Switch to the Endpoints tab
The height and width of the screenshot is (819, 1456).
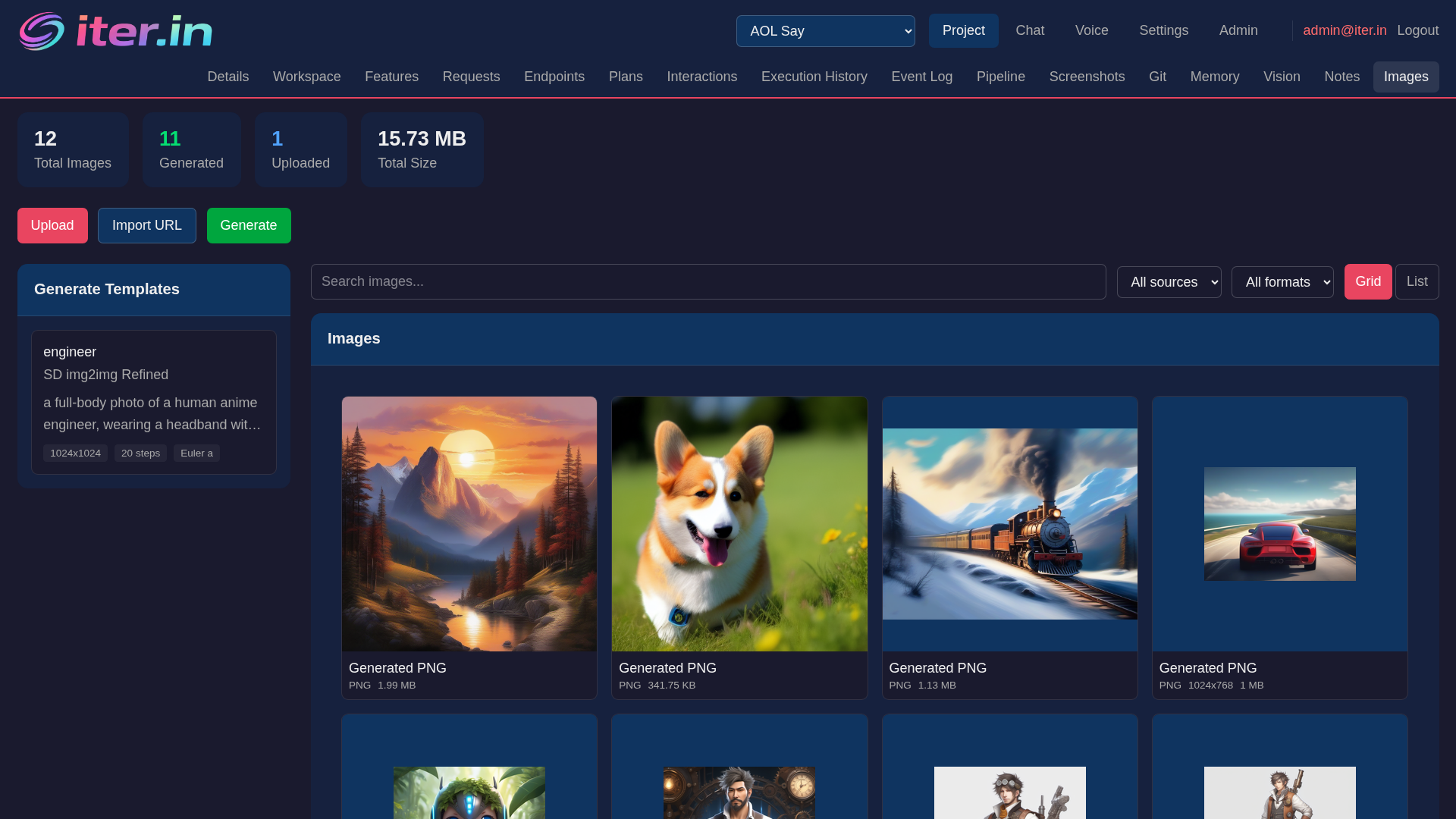point(554,77)
